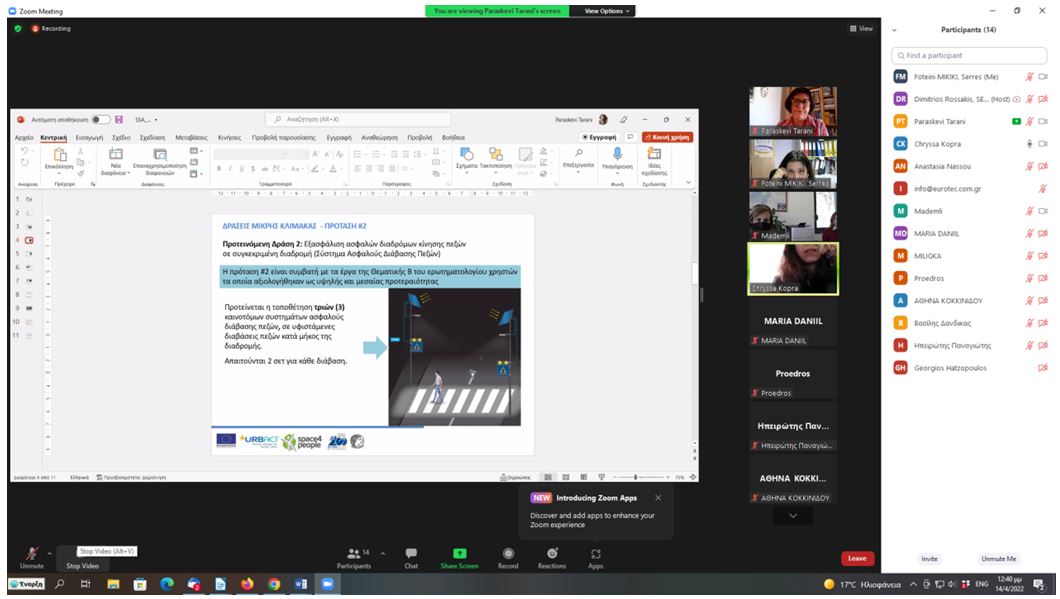Viewport: 1060px width, 599px height.
Task: Open the PowerPoint file name dropdown arrow
Action: [156, 120]
